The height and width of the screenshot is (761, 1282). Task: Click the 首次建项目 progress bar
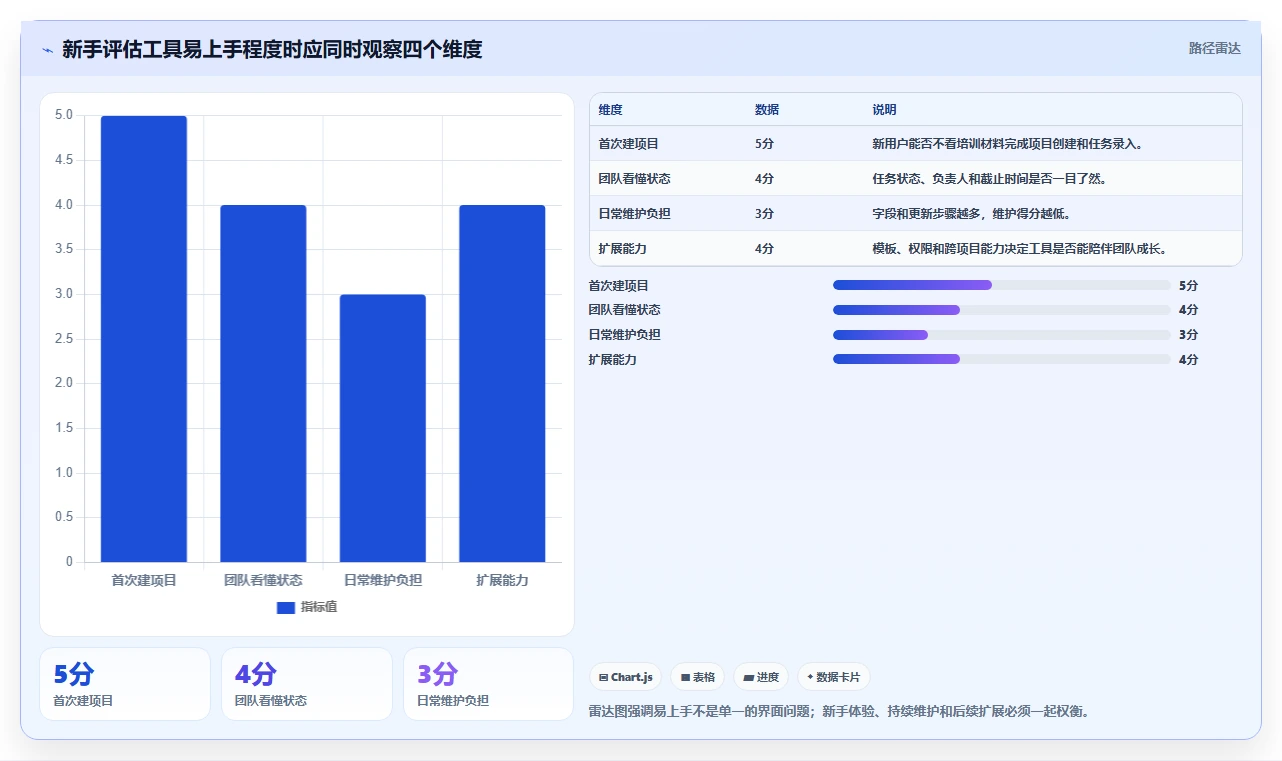[x=1001, y=285]
